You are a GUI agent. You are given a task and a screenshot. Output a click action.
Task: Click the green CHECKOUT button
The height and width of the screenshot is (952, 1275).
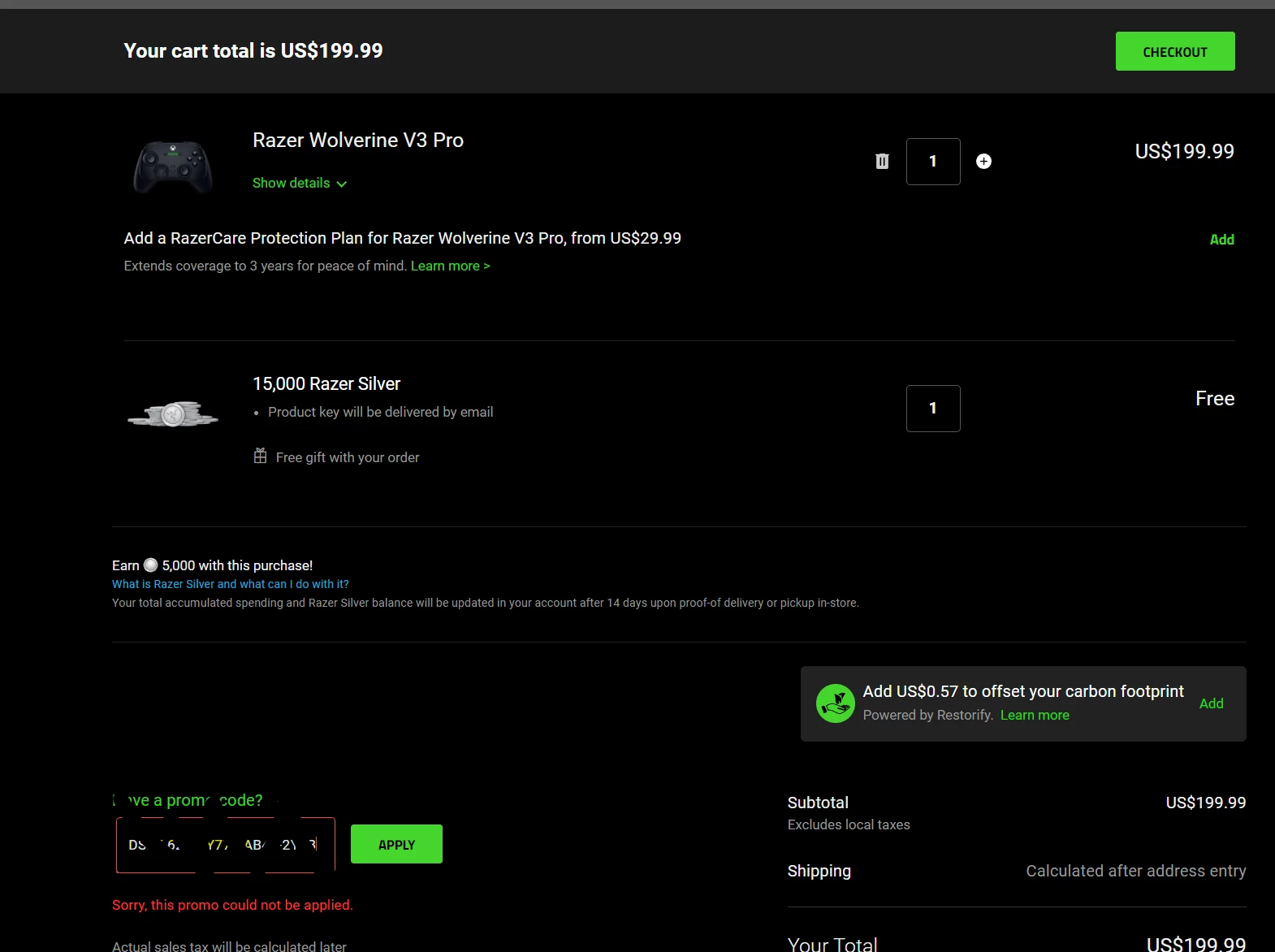(1175, 51)
